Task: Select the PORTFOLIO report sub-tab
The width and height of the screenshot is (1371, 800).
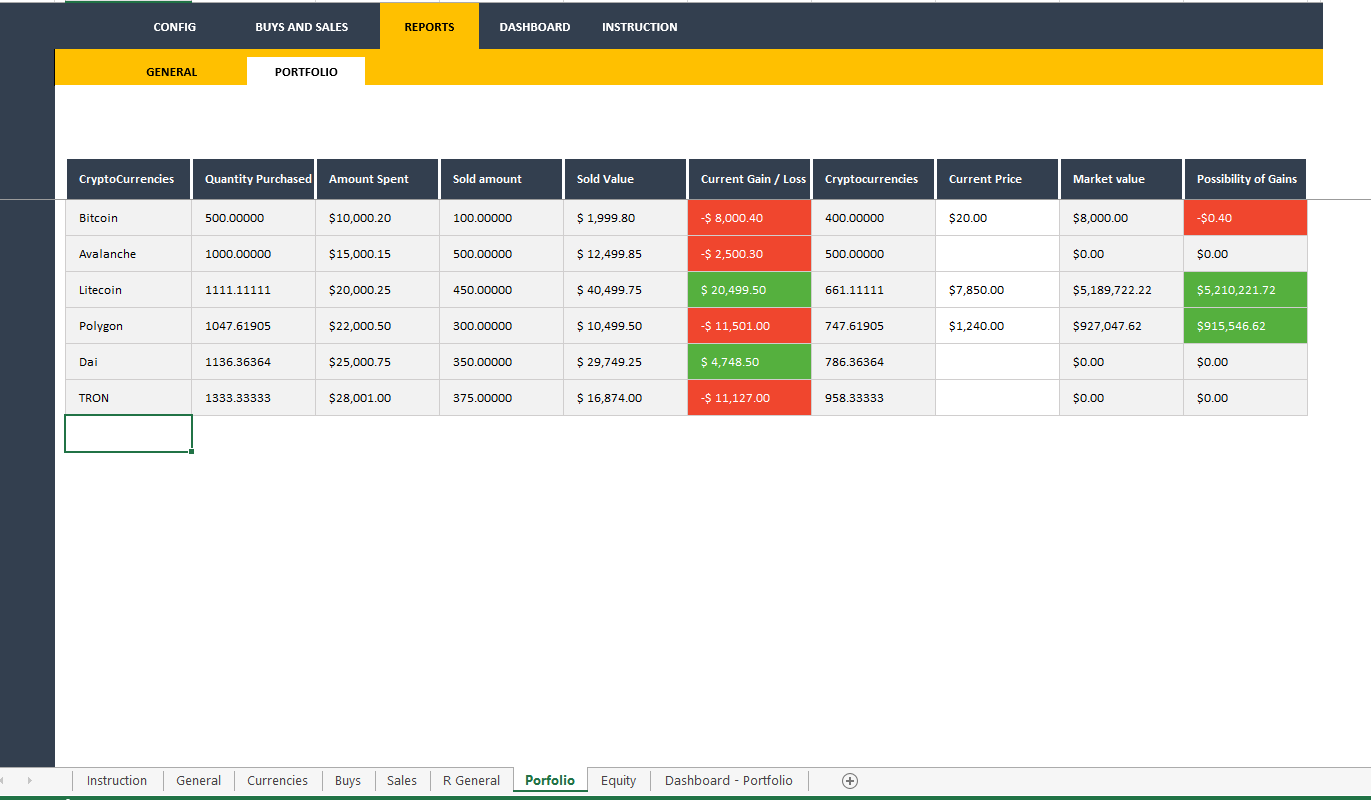Action: (306, 72)
